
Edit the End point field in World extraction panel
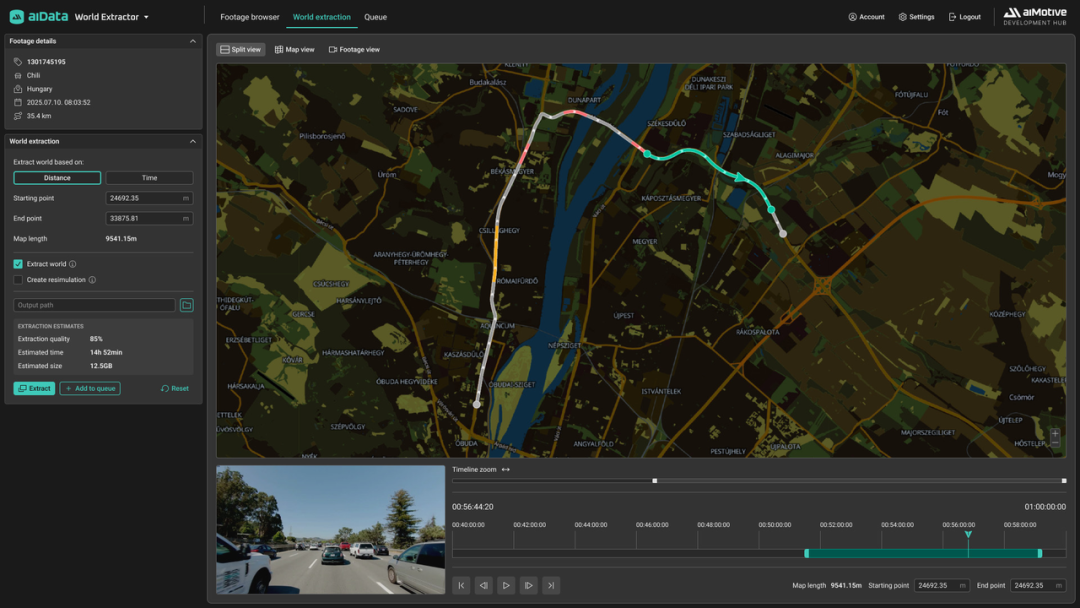click(x=149, y=218)
